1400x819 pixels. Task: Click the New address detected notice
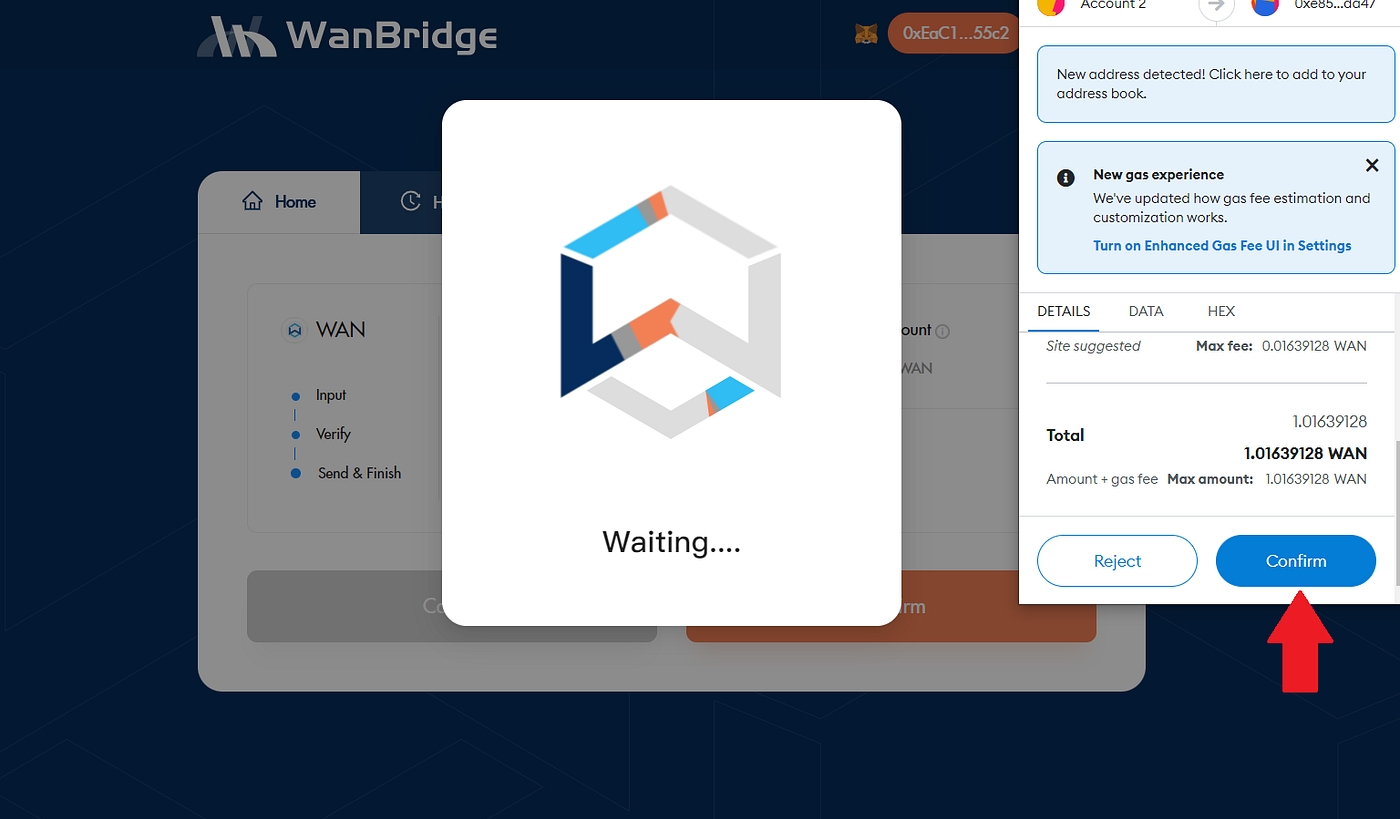point(1216,84)
